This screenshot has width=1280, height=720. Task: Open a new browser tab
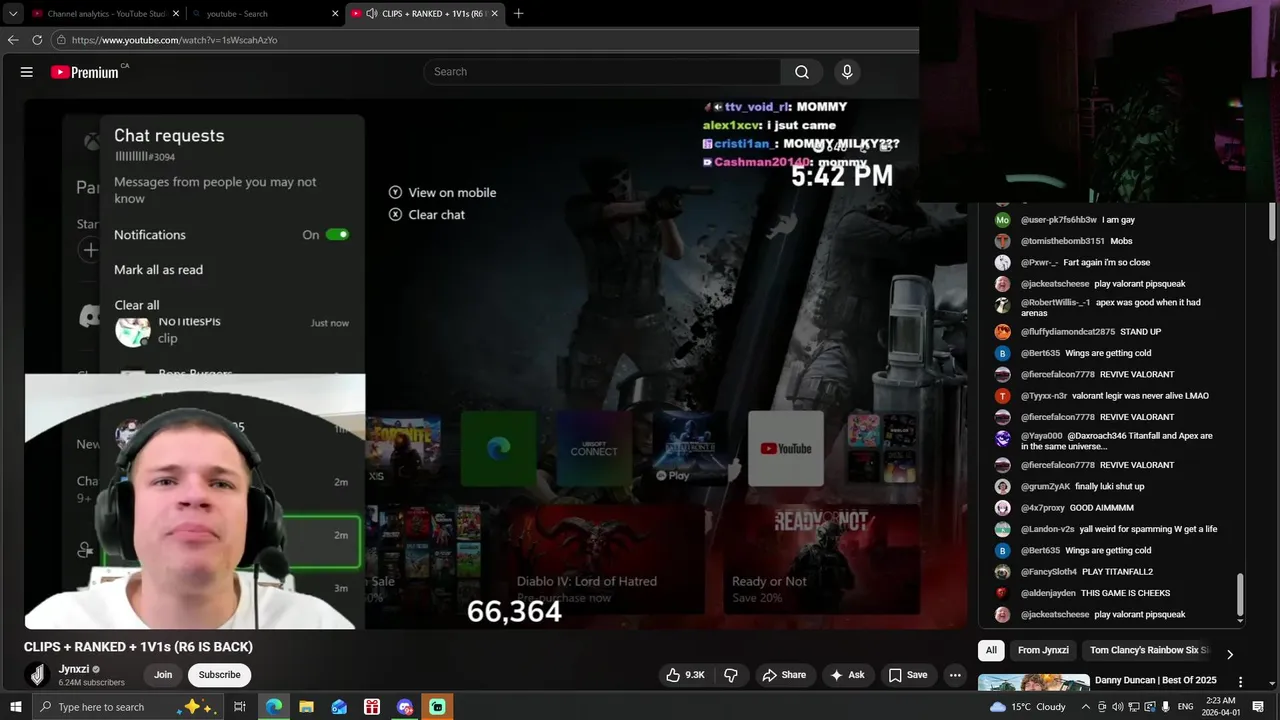[x=518, y=13]
